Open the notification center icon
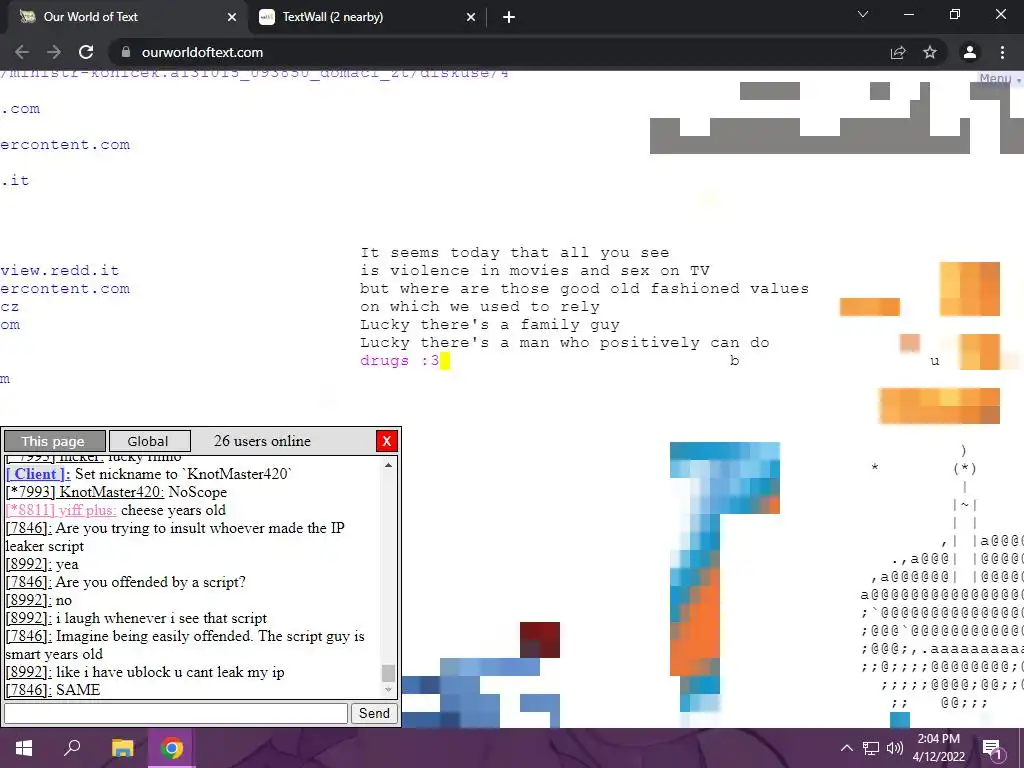Screen dimensions: 1024x768 [x=992, y=748]
